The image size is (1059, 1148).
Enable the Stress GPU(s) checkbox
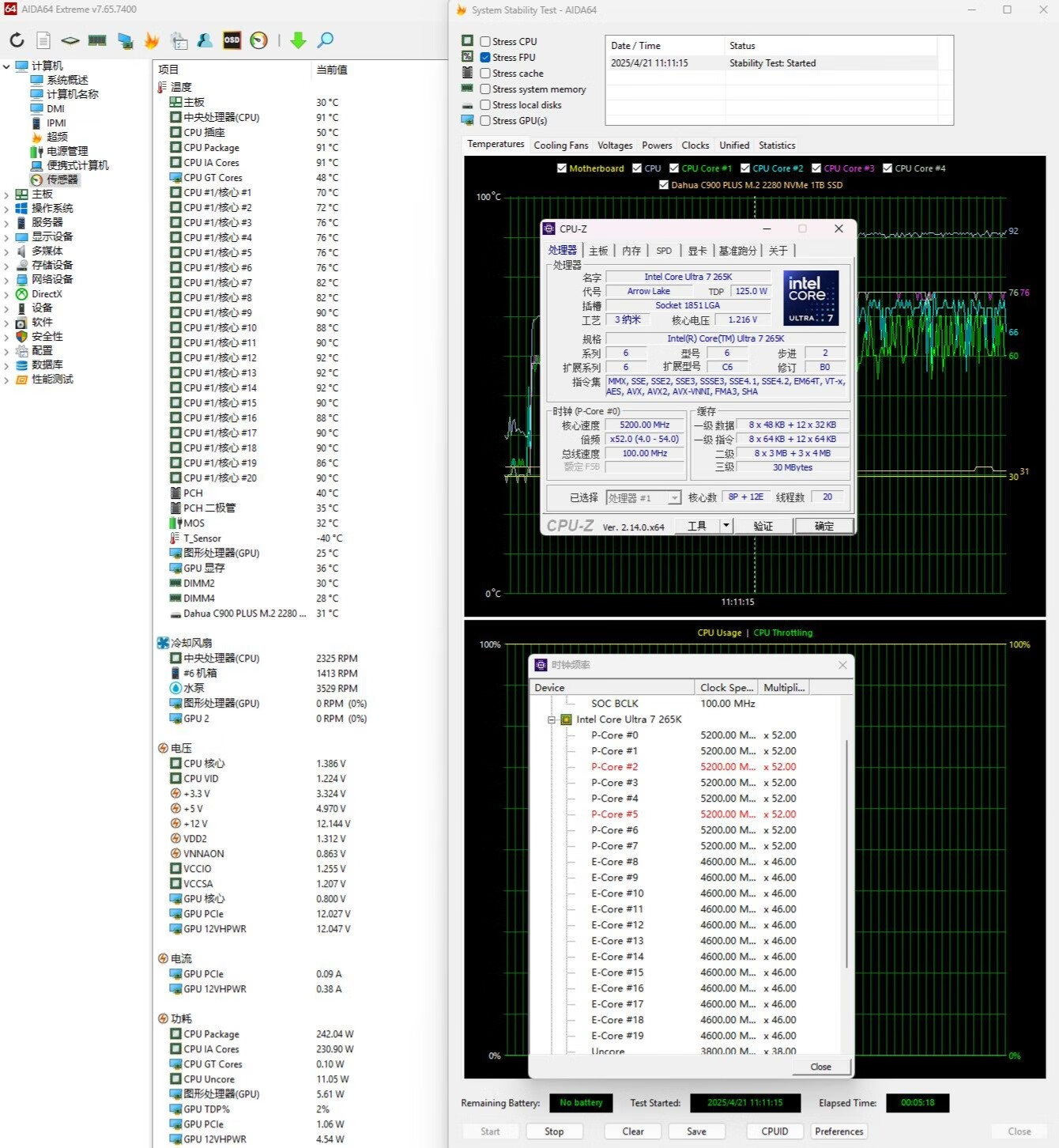[485, 121]
